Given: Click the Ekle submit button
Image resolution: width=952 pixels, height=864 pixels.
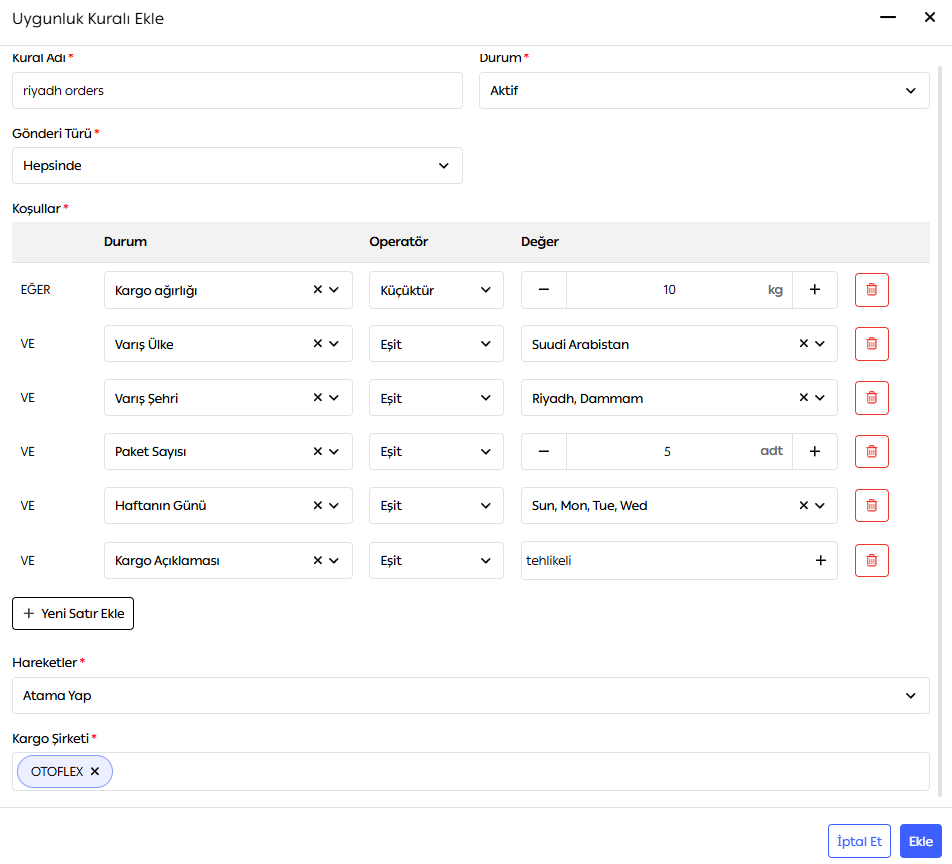Looking at the screenshot, I should pyautogui.click(x=920, y=841).
